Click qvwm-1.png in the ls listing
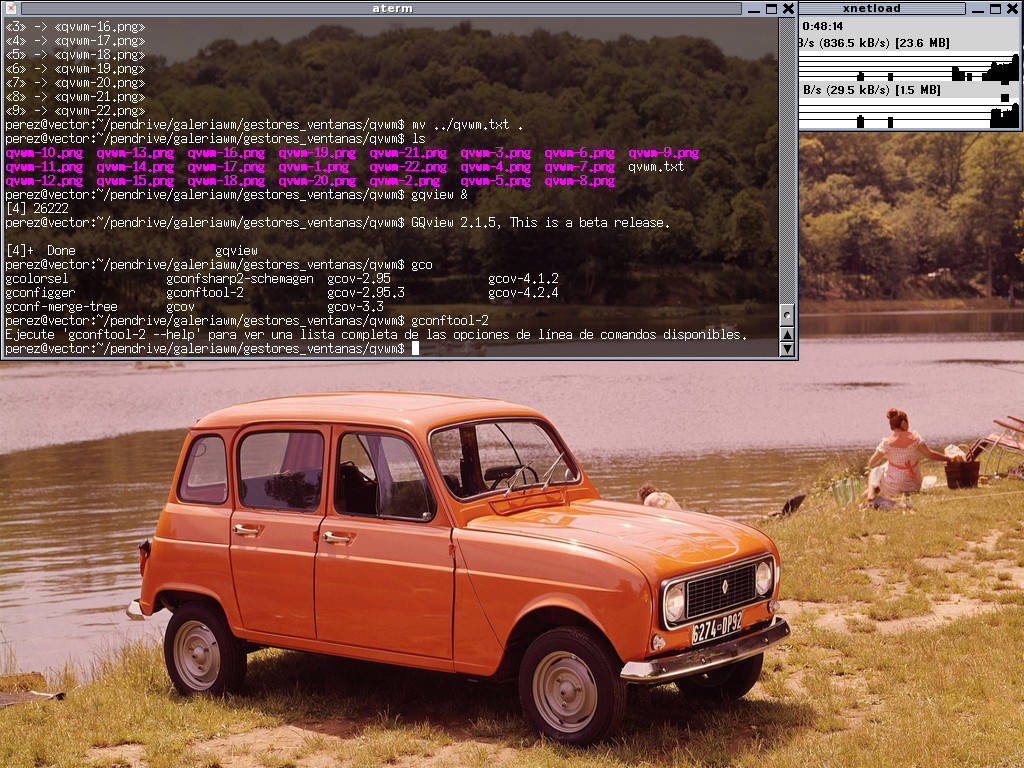Screen dimensions: 1024x768 click(313, 167)
